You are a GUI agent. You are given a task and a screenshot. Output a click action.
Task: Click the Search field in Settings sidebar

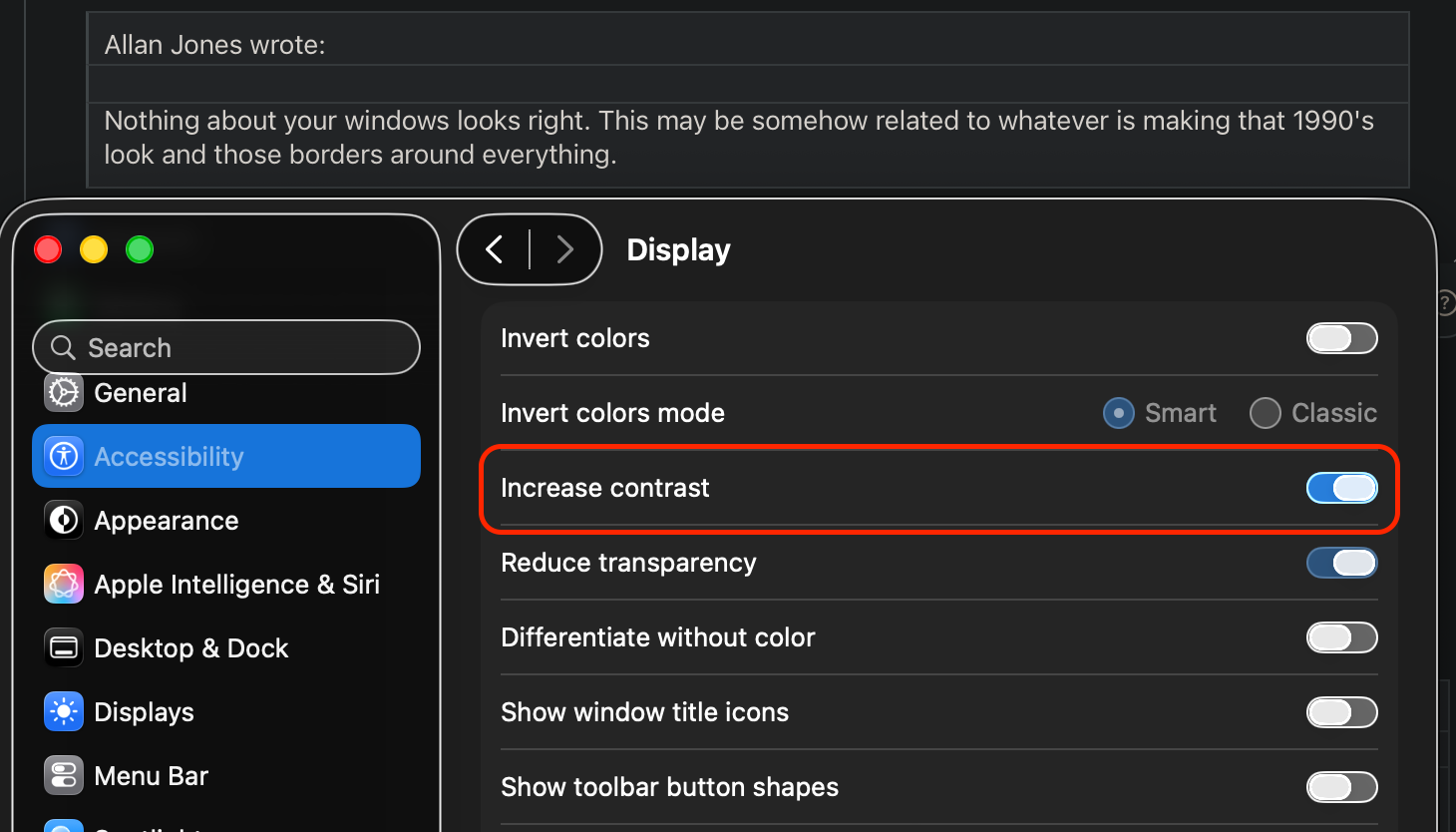239,347
